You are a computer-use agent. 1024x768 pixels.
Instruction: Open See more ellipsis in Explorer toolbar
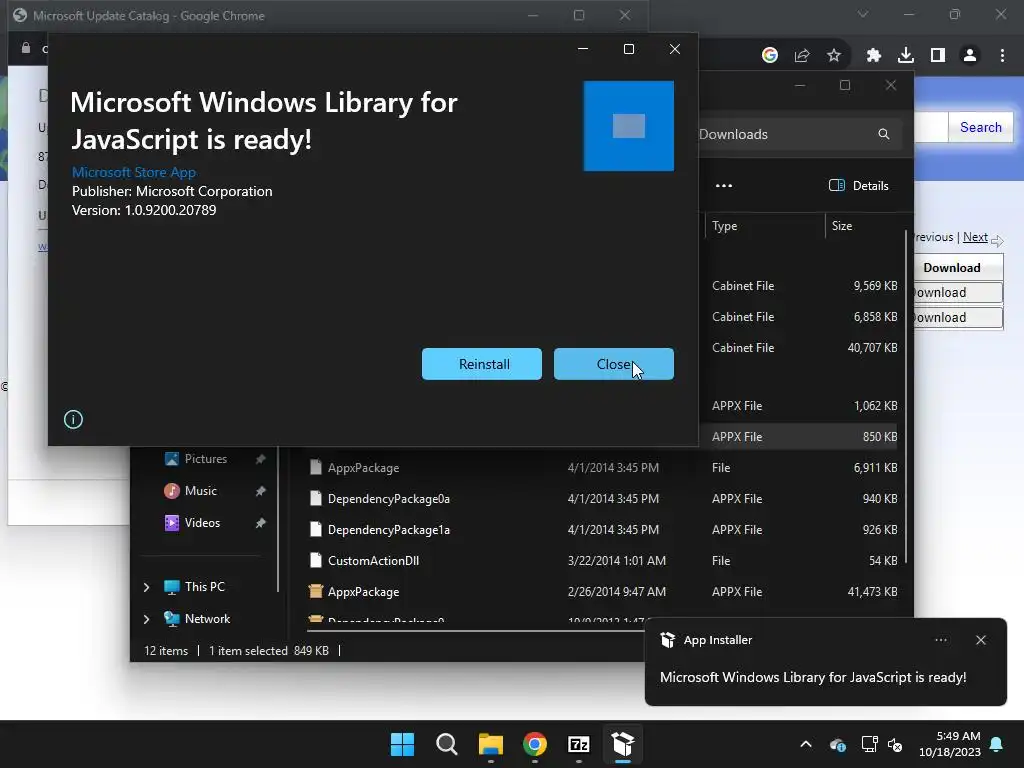(724, 185)
